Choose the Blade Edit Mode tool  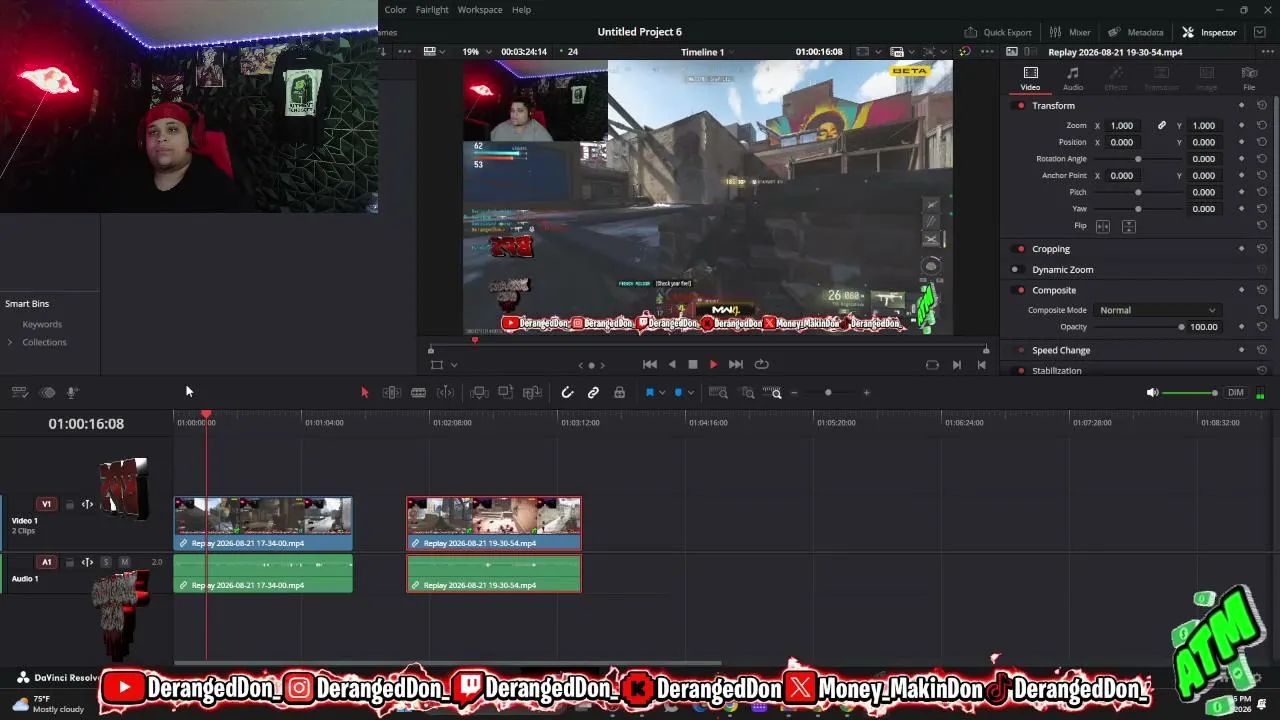coord(419,393)
